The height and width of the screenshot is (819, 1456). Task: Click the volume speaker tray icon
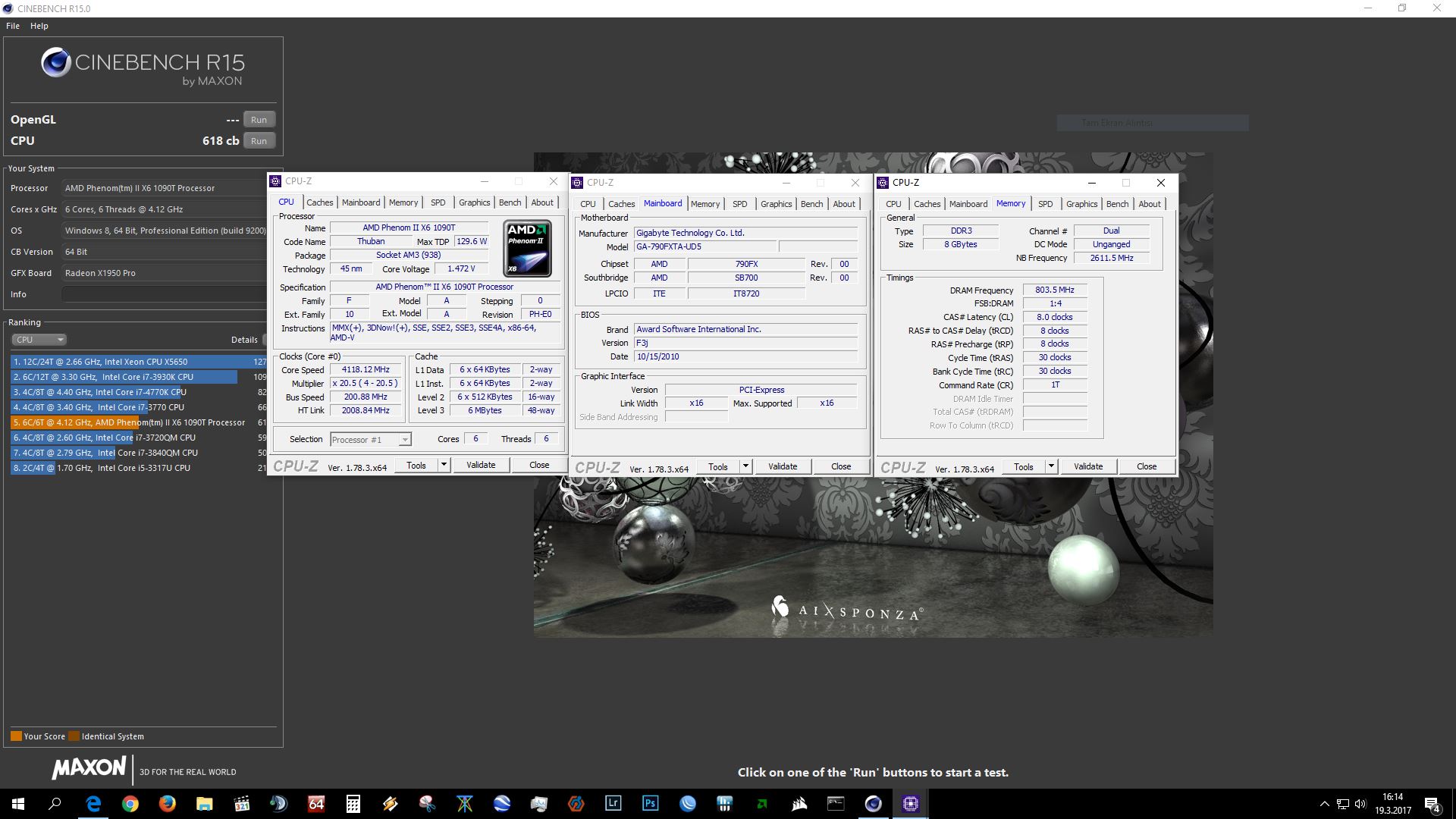point(1360,805)
